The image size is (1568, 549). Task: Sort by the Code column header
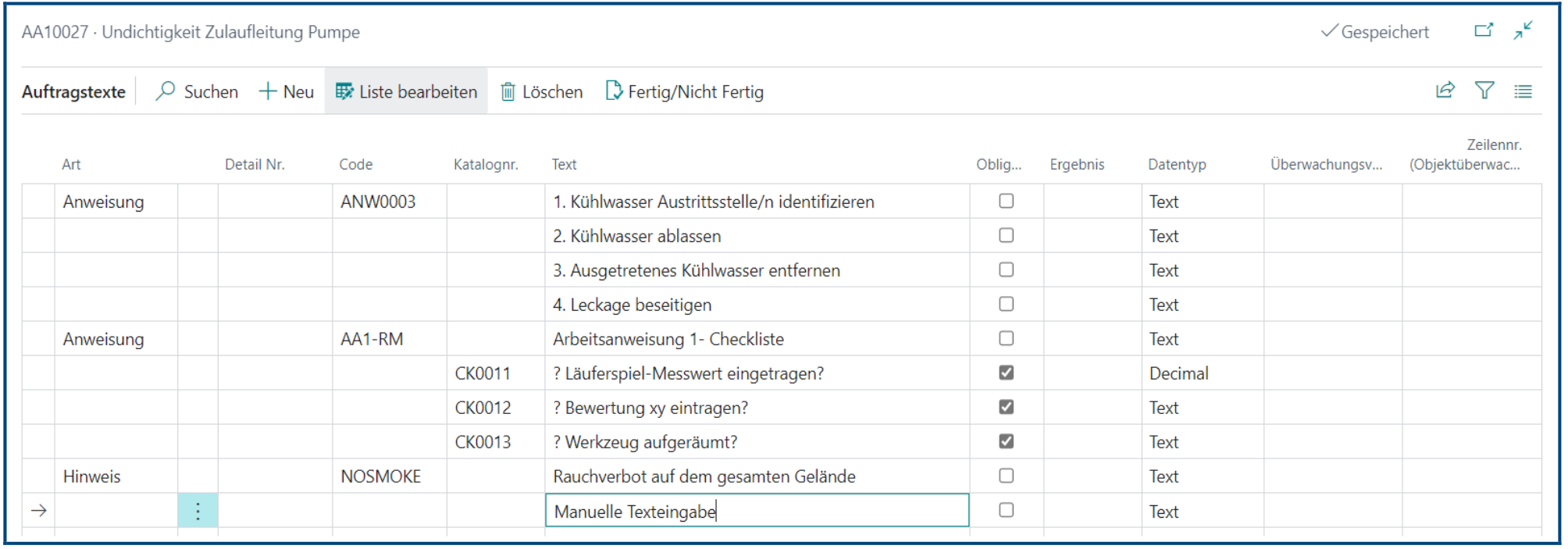tap(355, 165)
